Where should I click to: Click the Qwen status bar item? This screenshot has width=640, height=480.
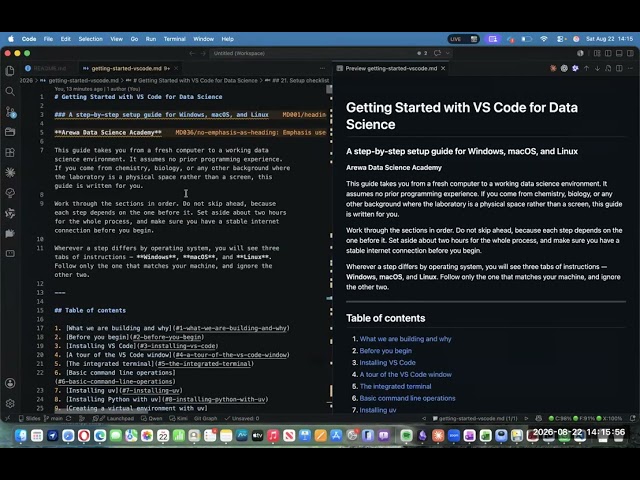click(x=151, y=418)
